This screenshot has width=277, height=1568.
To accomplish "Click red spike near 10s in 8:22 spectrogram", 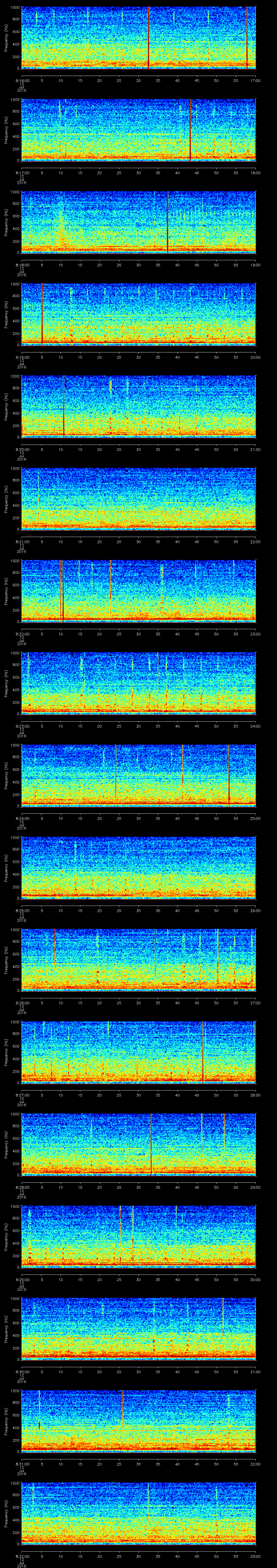I will coord(62,591).
